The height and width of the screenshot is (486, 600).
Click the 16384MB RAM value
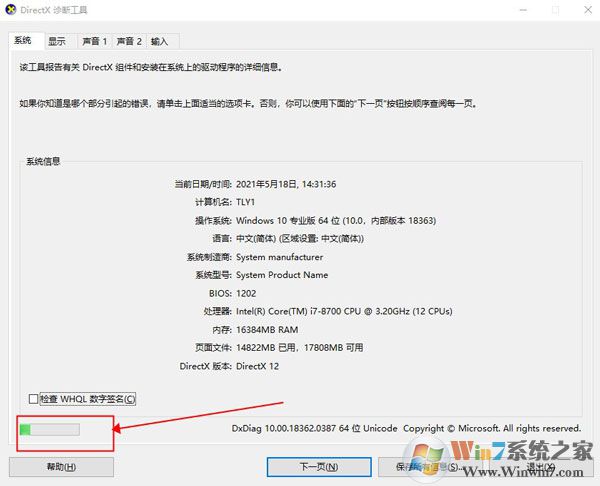click(x=267, y=330)
